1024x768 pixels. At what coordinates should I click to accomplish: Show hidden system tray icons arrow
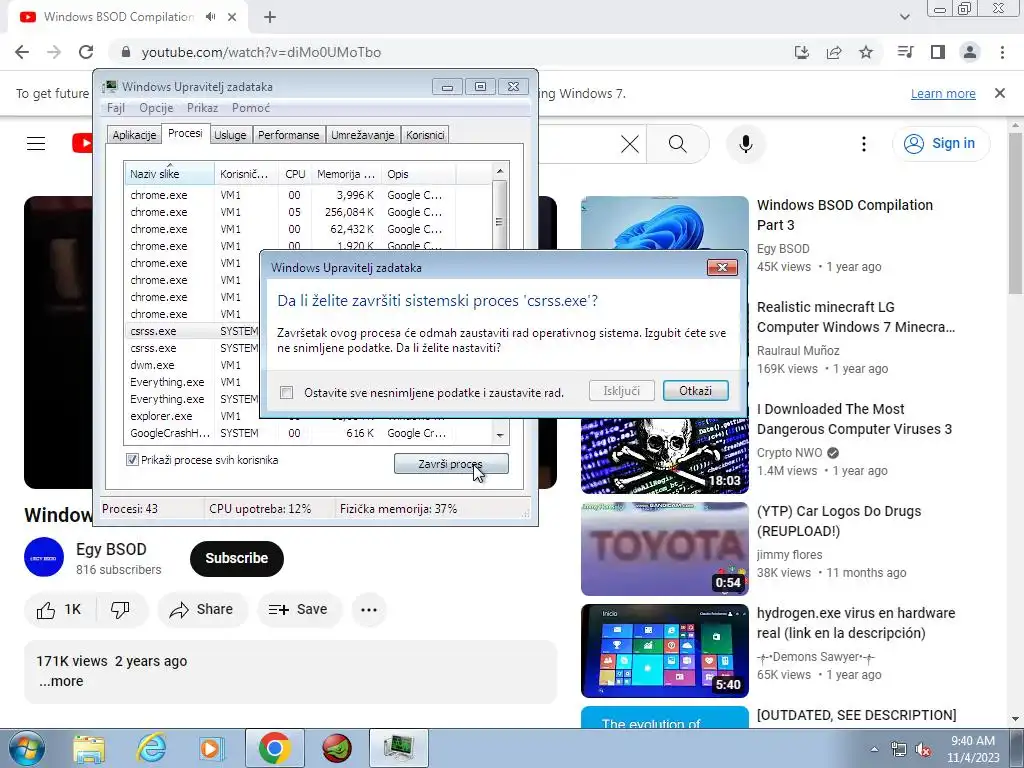874,749
